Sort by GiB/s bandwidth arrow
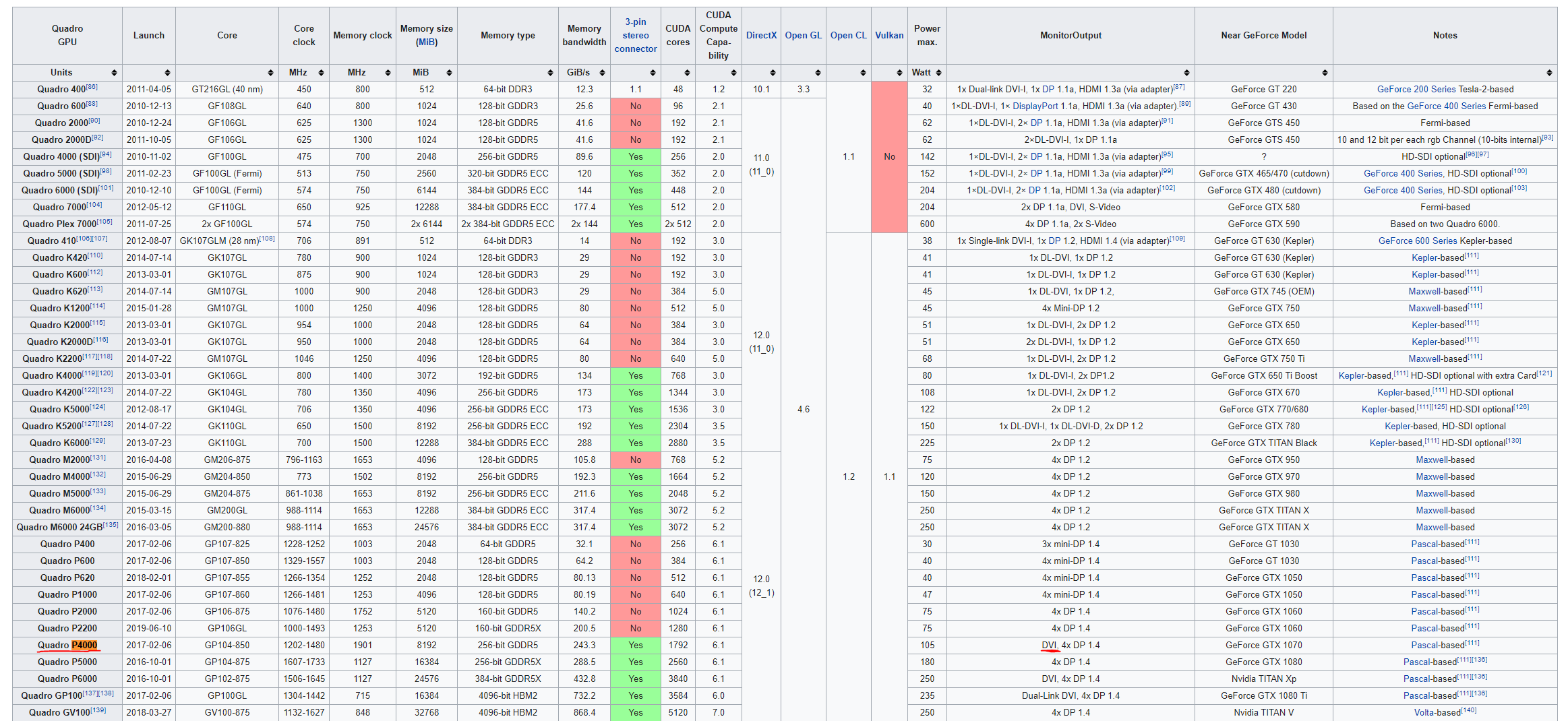Image resolution: width=1568 pixels, height=721 pixels. (x=602, y=73)
